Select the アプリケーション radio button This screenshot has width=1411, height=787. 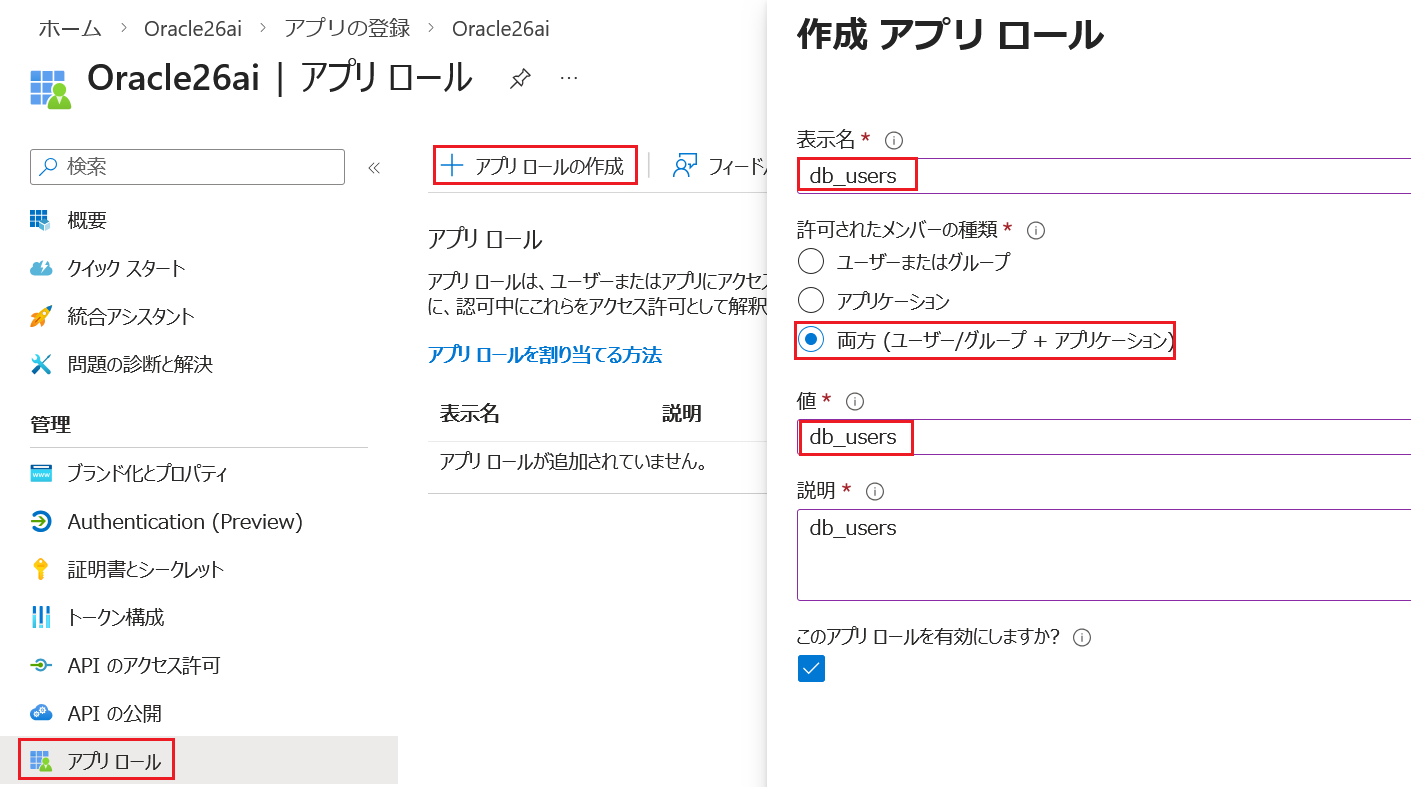(811, 300)
